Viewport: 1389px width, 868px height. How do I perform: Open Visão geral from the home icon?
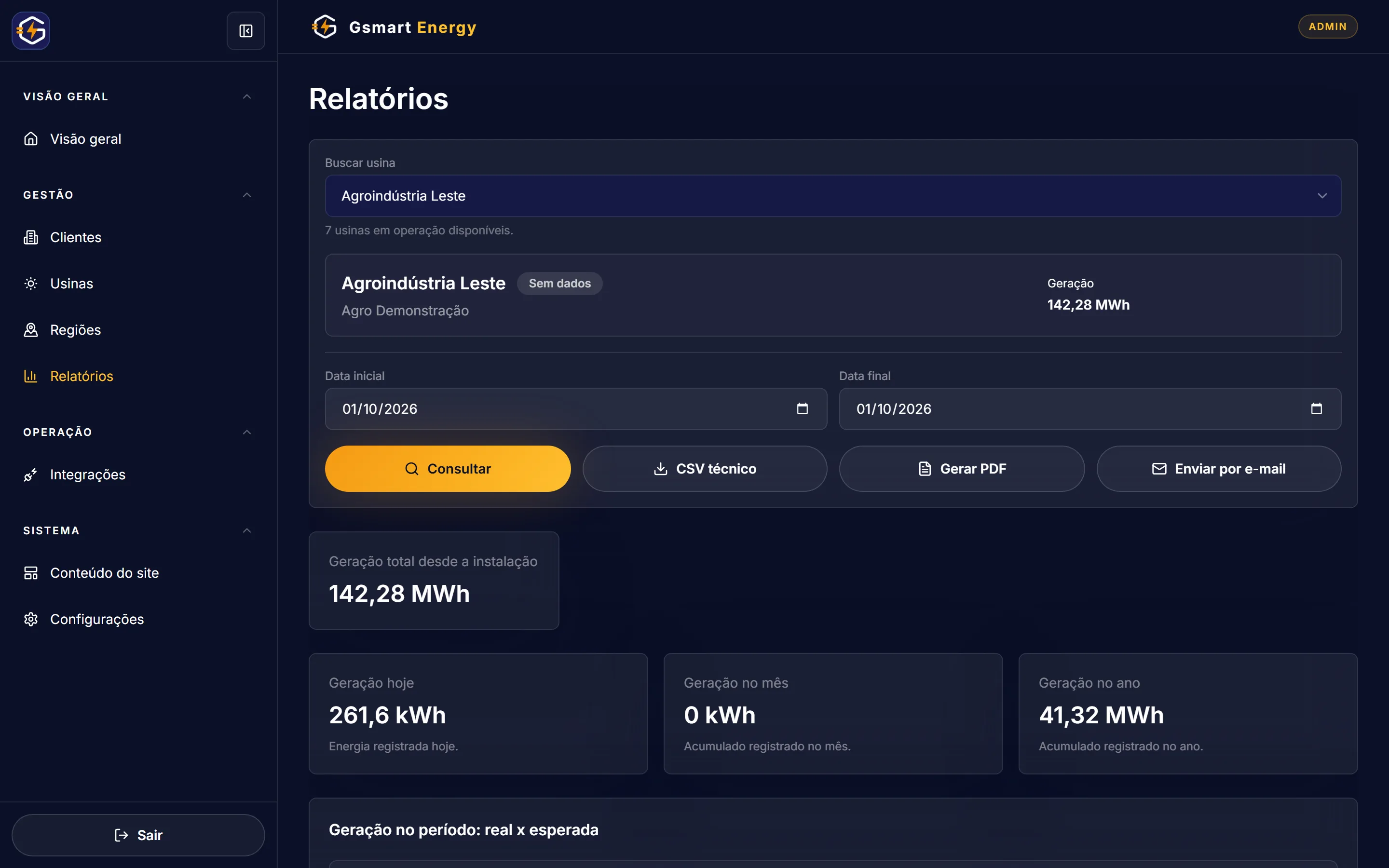click(31, 139)
